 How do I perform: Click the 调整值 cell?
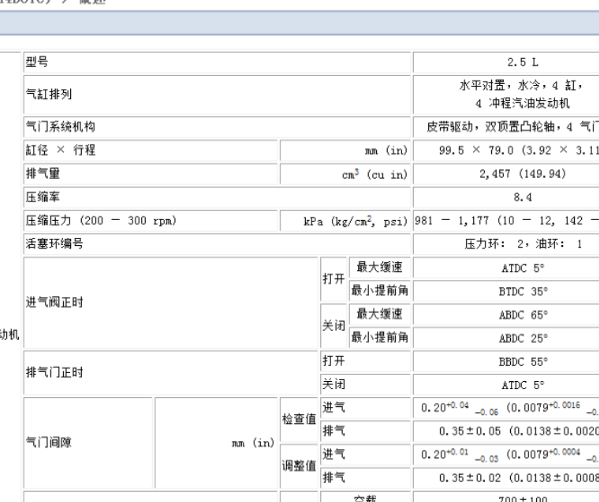(x=299, y=466)
